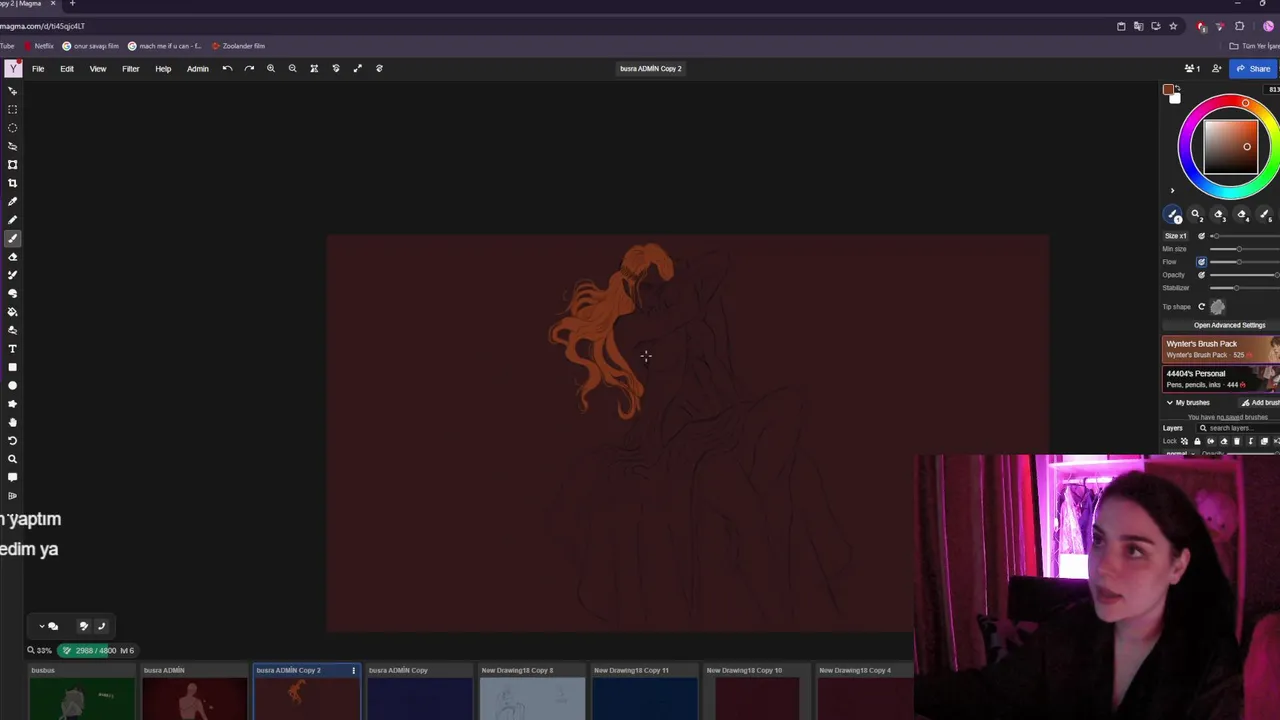Screen dimensions: 1280x720
Task: Select the Pencil tool
Action: [x=13, y=220]
